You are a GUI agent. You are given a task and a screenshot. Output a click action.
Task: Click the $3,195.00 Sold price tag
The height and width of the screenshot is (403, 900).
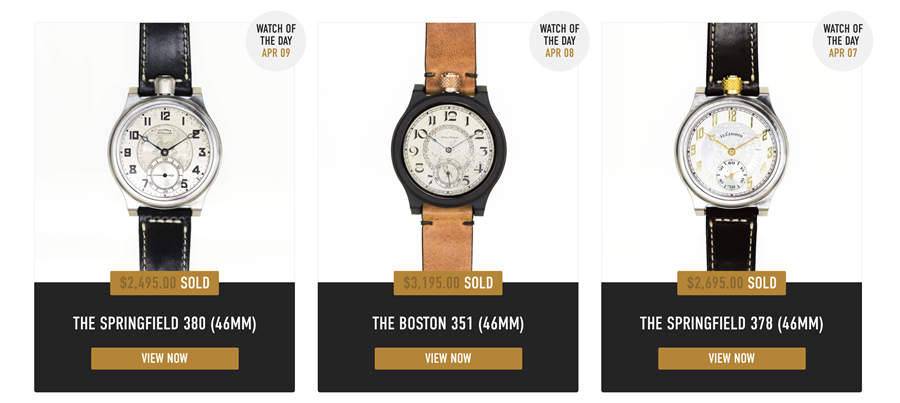(448, 283)
